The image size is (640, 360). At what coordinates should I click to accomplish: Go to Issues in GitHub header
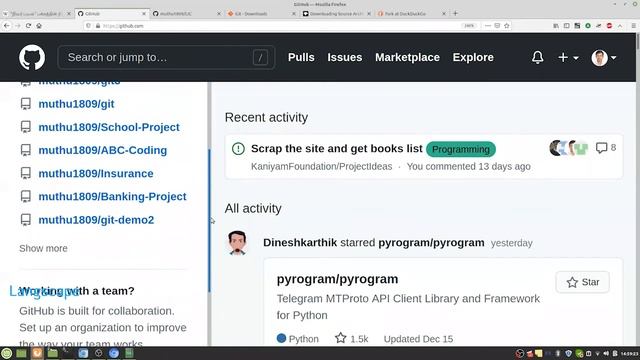(344, 58)
